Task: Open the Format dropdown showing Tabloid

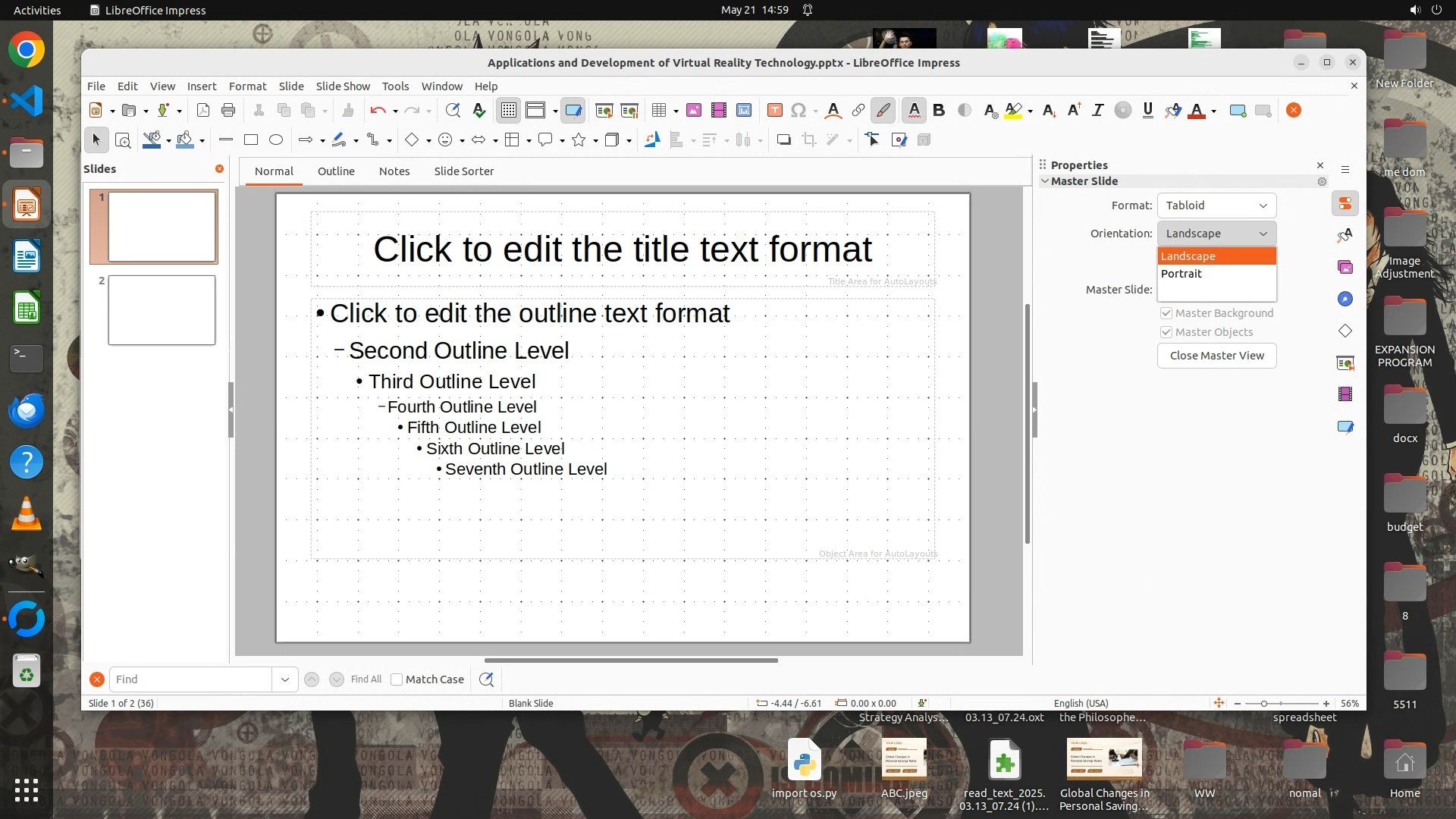Action: (x=1216, y=206)
